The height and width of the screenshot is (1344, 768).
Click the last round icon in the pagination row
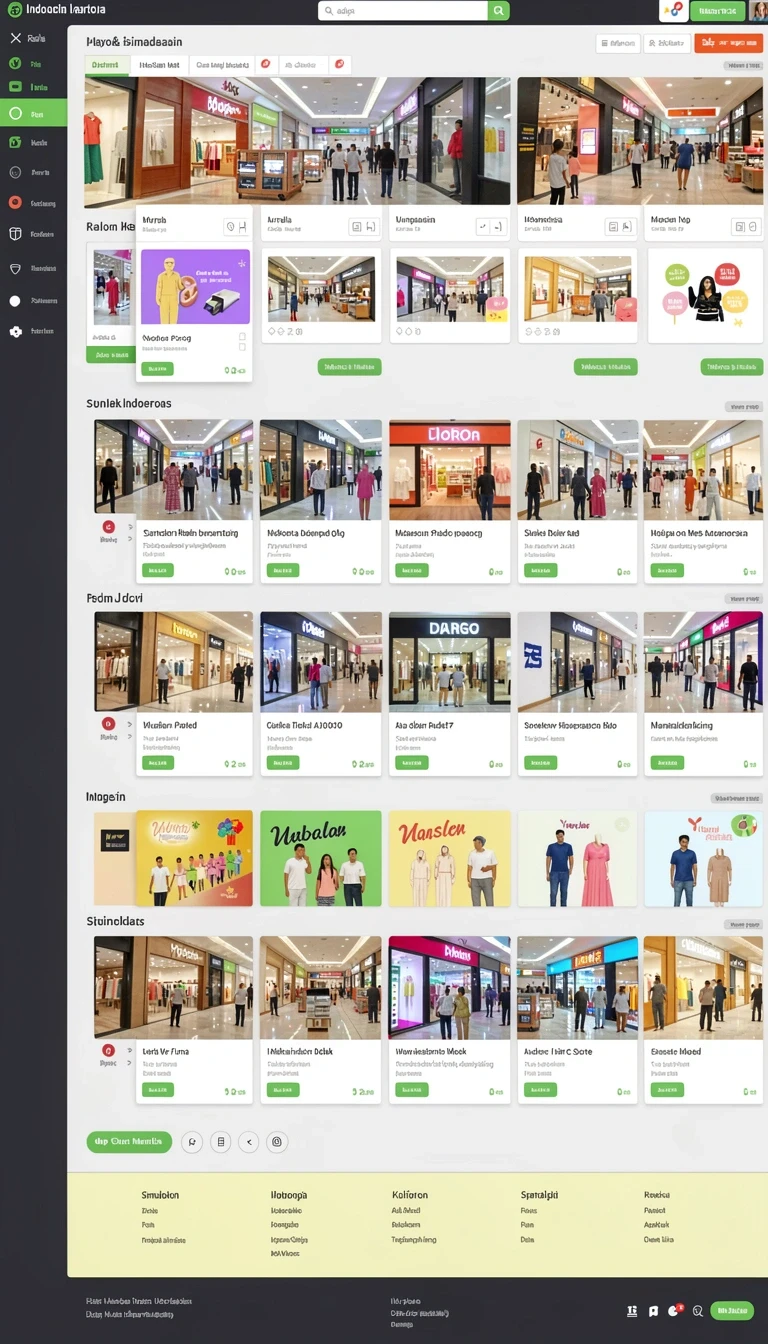coord(277,1142)
